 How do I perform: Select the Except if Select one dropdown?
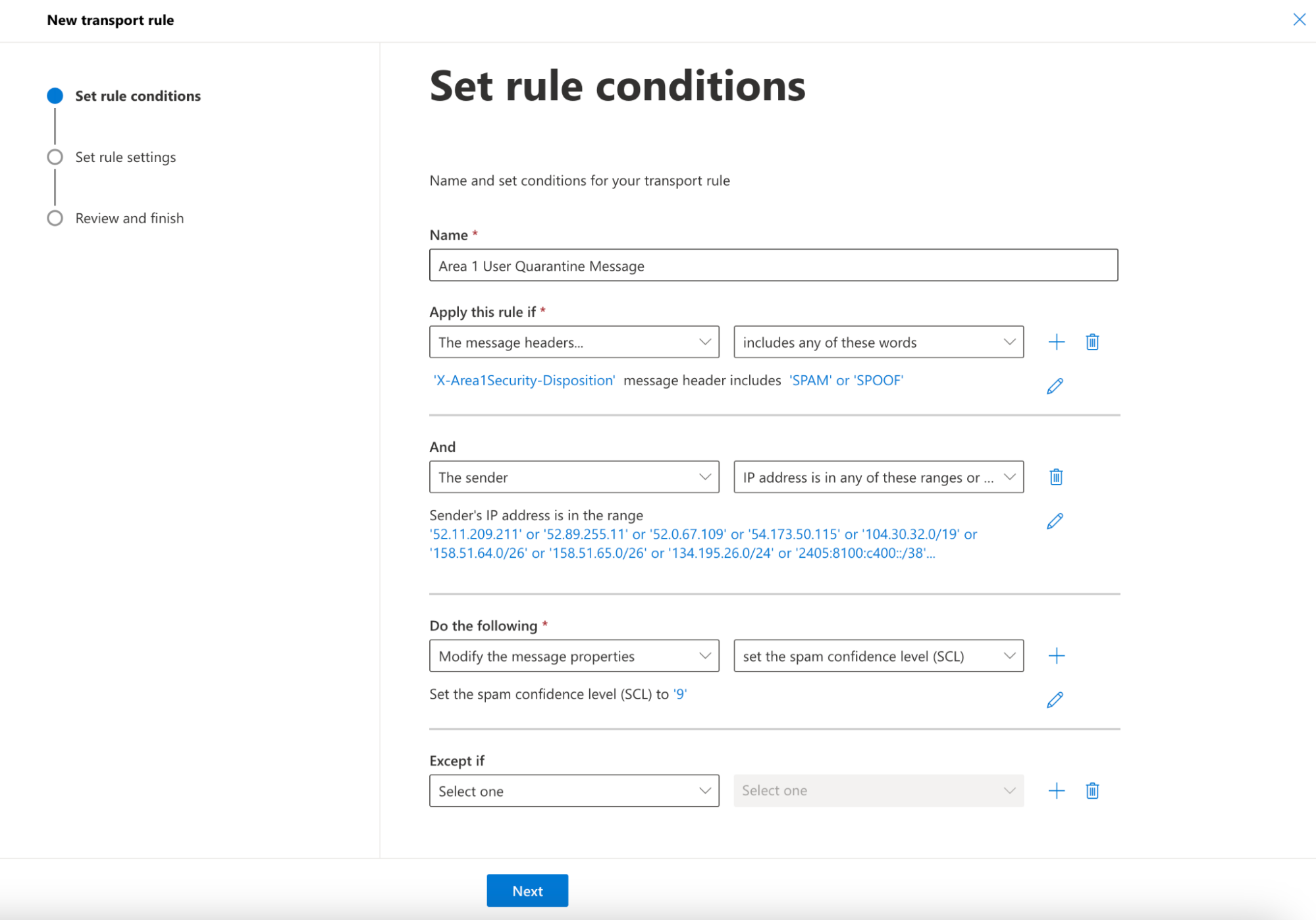point(573,790)
